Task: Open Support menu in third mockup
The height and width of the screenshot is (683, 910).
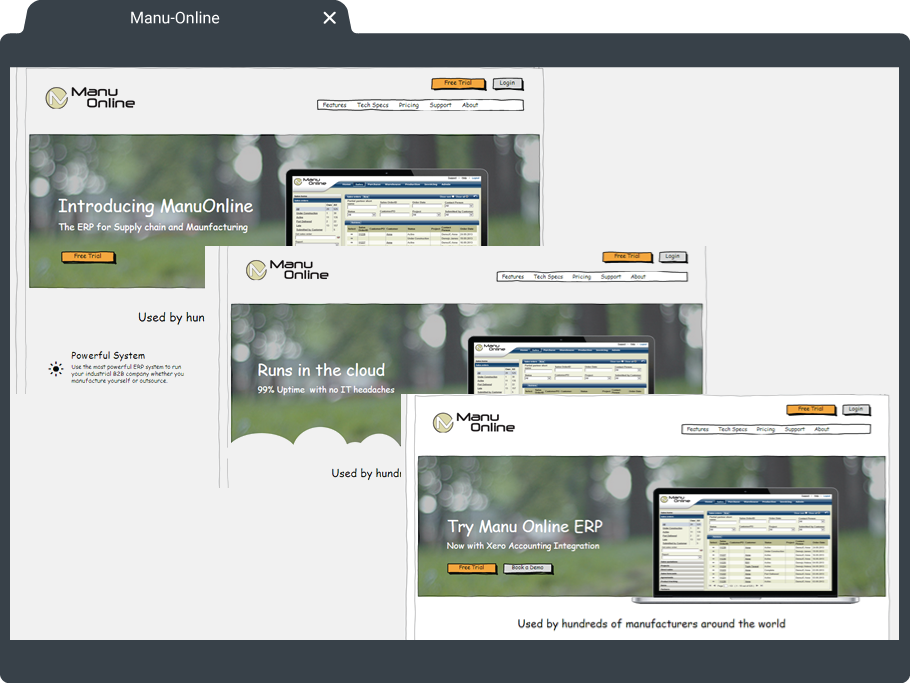Action: click(795, 429)
